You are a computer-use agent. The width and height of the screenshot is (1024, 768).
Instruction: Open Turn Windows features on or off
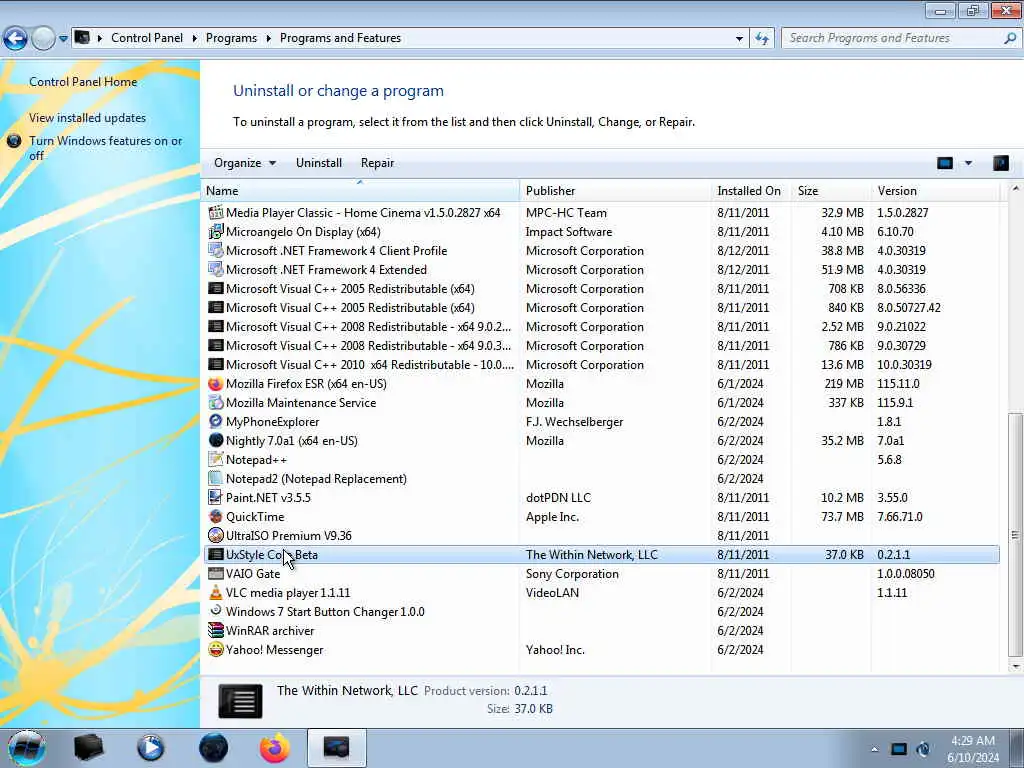[106, 148]
